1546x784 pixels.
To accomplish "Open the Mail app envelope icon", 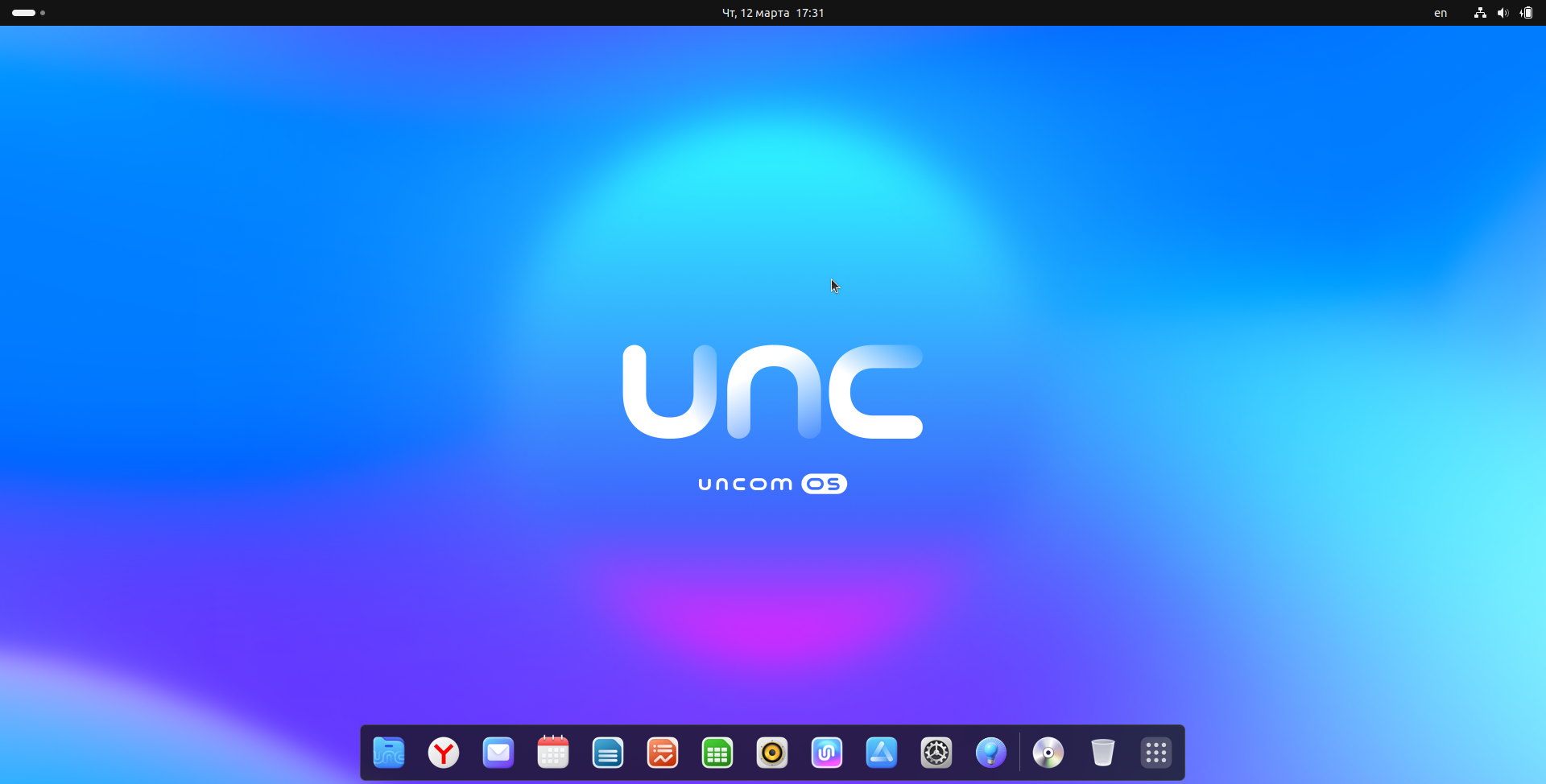I will pyautogui.click(x=498, y=753).
